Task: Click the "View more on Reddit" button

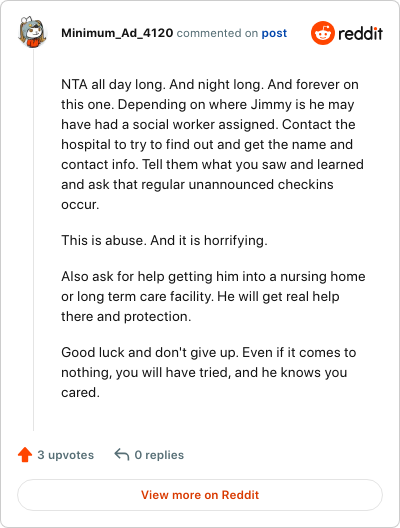Action: [200, 495]
